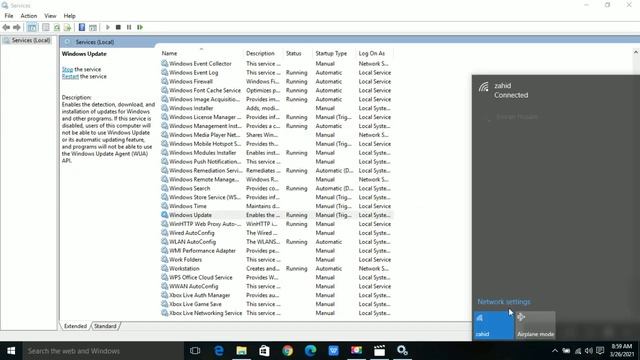Click the Restart Service green icon
The height and width of the screenshot is (360, 640).
pos(140,27)
